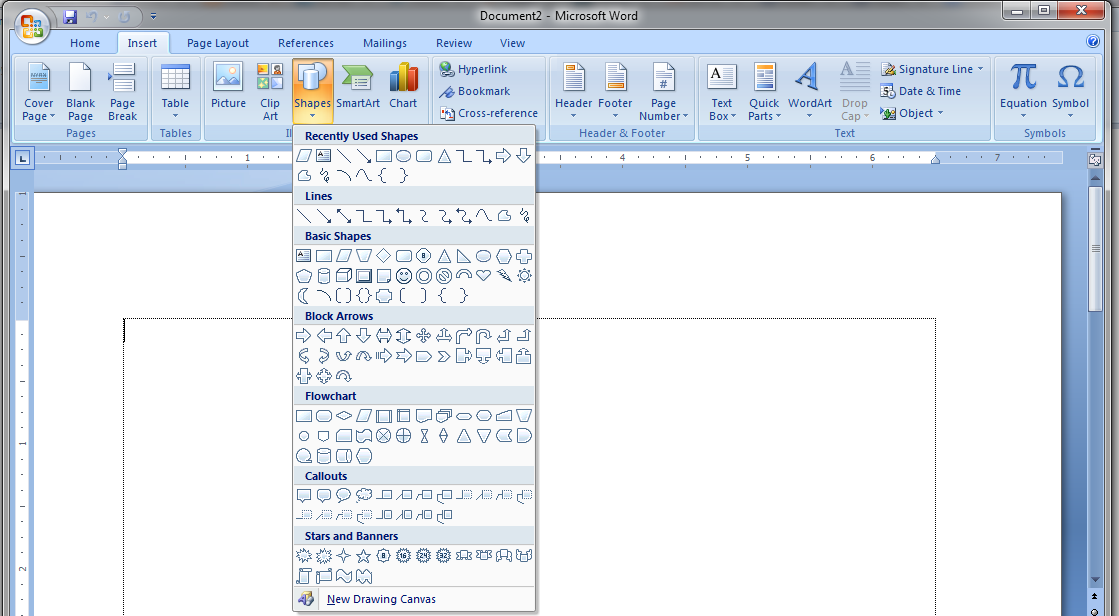
Task: Open the WordArt gallery
Action: tap(810, 94)
